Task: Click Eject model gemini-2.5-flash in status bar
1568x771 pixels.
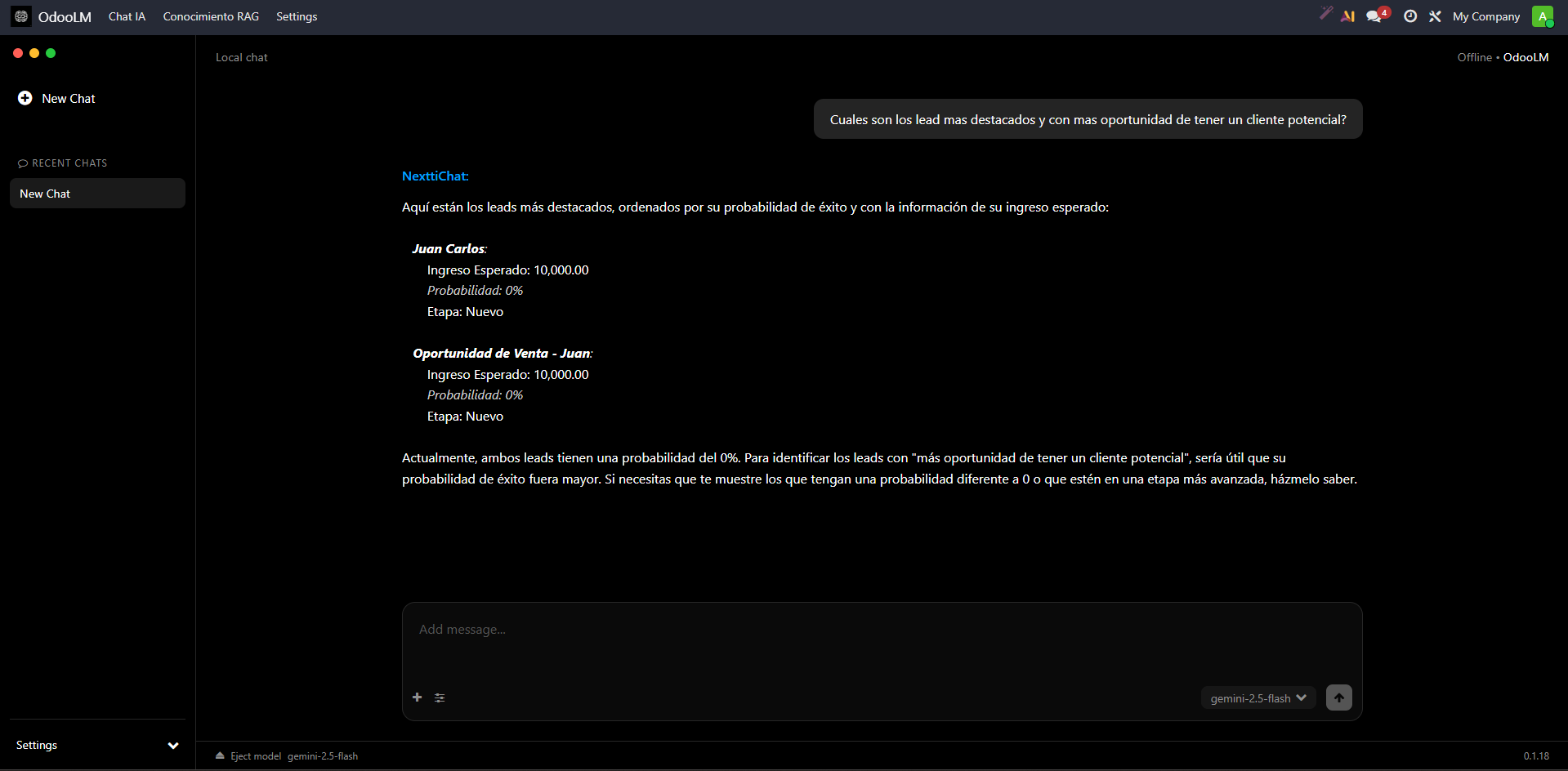Action: pyautogui.click(x=287, y=756)
